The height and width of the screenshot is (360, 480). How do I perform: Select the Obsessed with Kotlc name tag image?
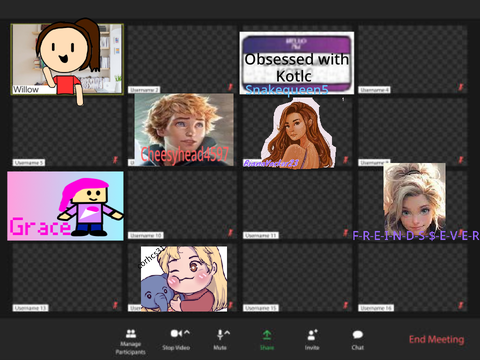(297, 63)
